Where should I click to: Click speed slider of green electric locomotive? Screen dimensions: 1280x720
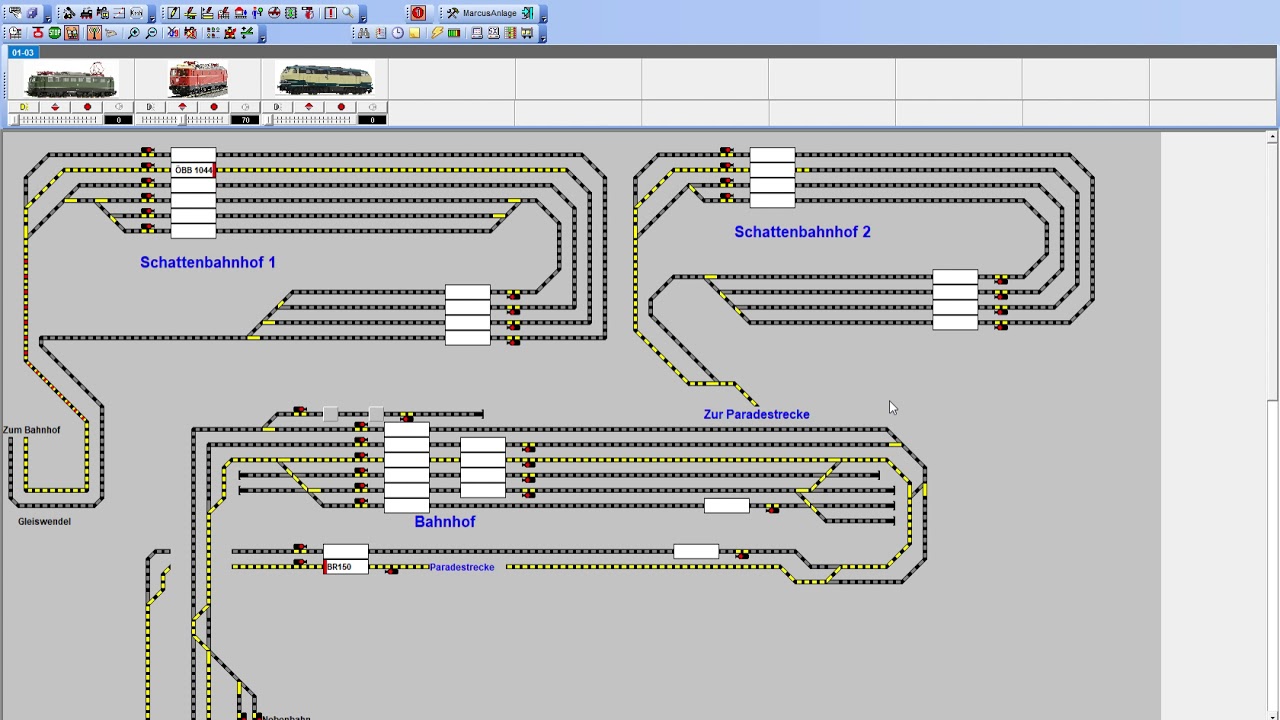coord(56,120)
